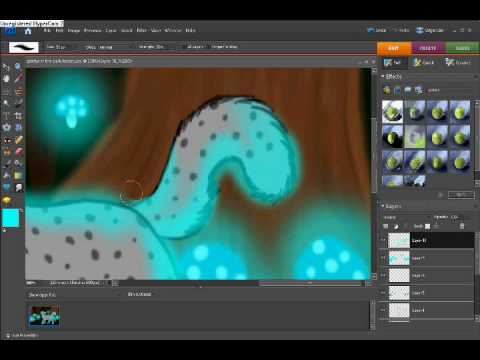Select the Zoom tool

18,67
